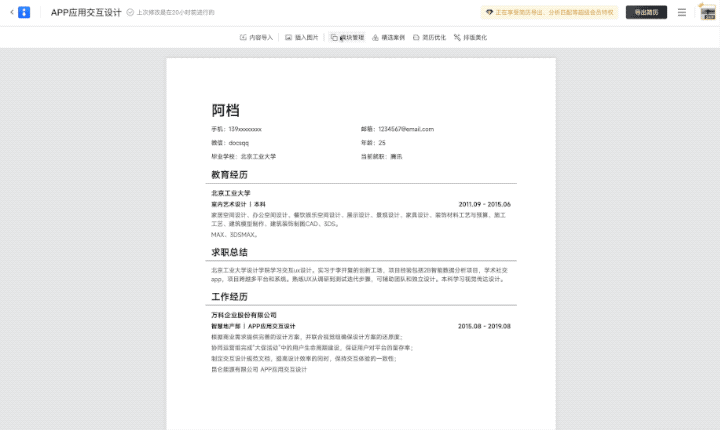Image resolution: width=720 pixels, height=430 pixels.
Task: Open the user avatar at top right
Action: (708, 12)
